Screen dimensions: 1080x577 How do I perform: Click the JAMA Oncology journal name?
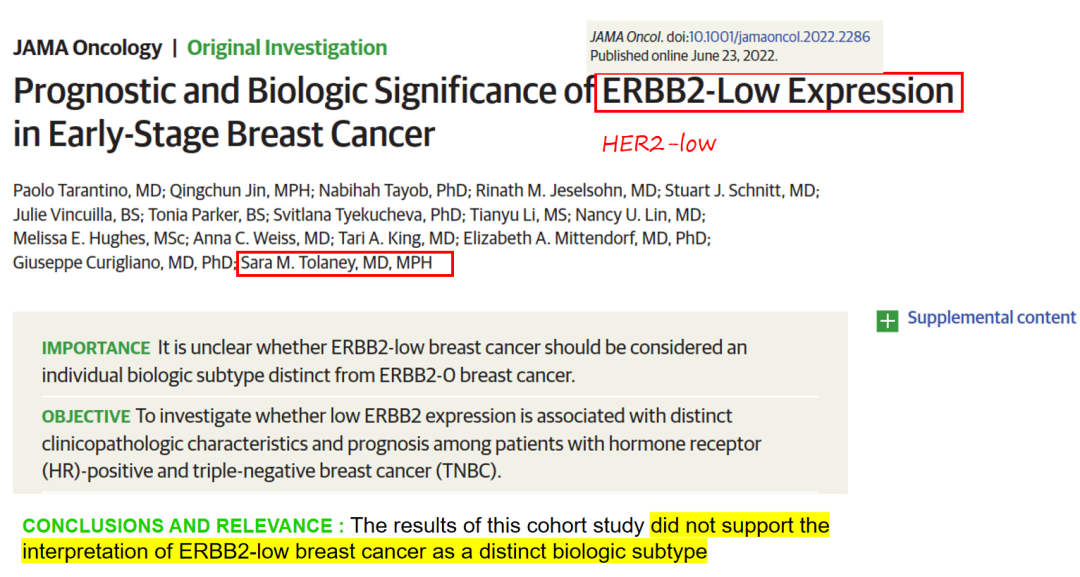click(x=87, y=48)
